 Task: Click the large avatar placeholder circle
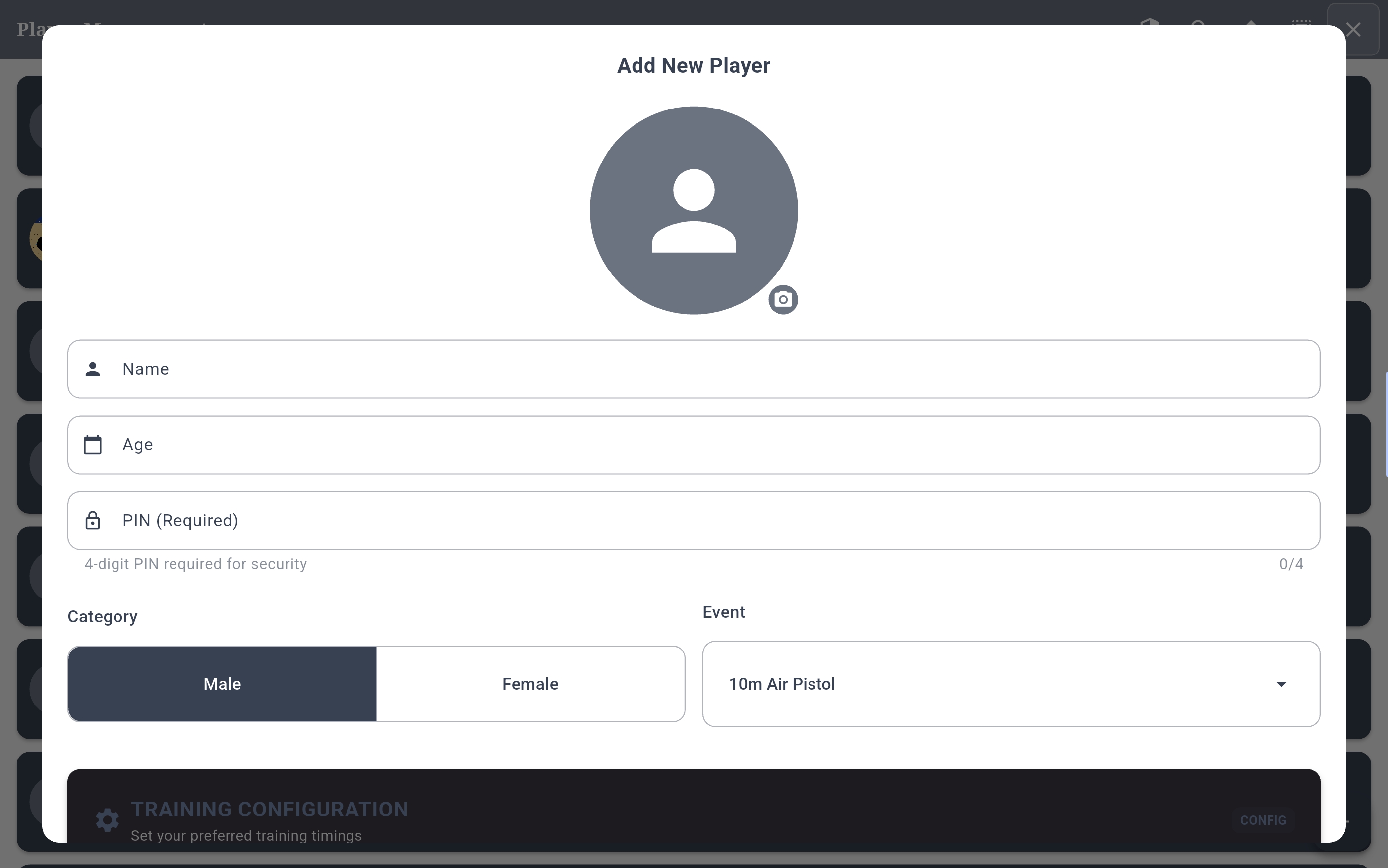click(x=693, y=210)
